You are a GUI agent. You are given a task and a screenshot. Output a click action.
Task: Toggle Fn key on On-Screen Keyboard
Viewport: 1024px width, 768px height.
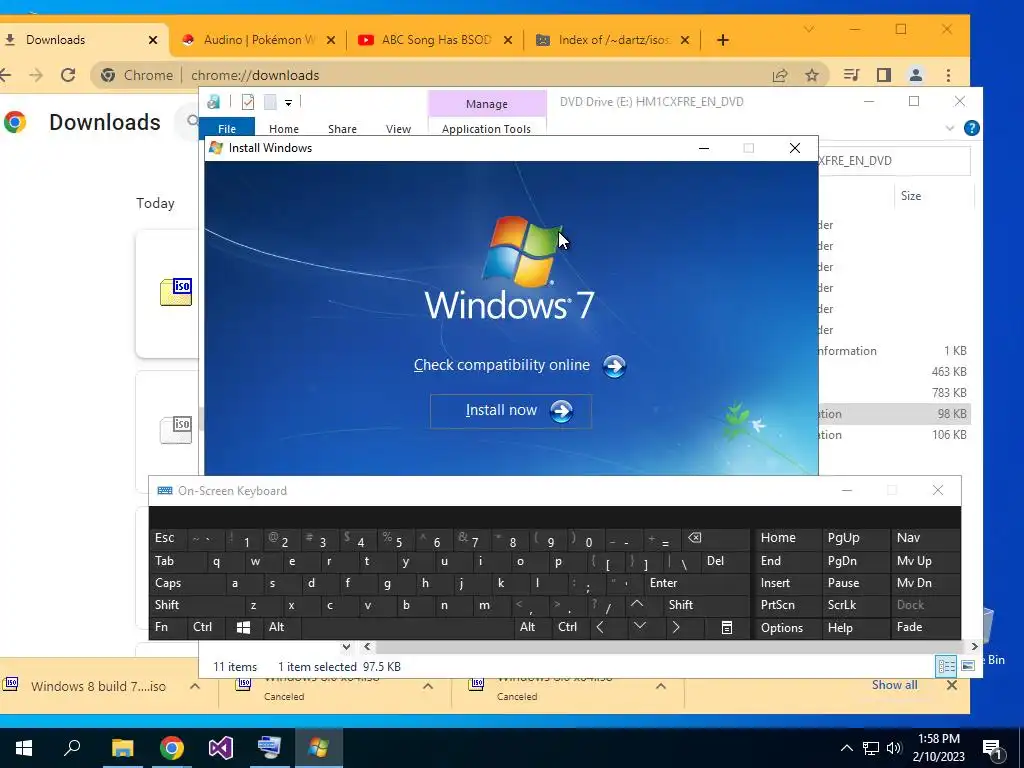pyautogui.click(x=167, y=627)
